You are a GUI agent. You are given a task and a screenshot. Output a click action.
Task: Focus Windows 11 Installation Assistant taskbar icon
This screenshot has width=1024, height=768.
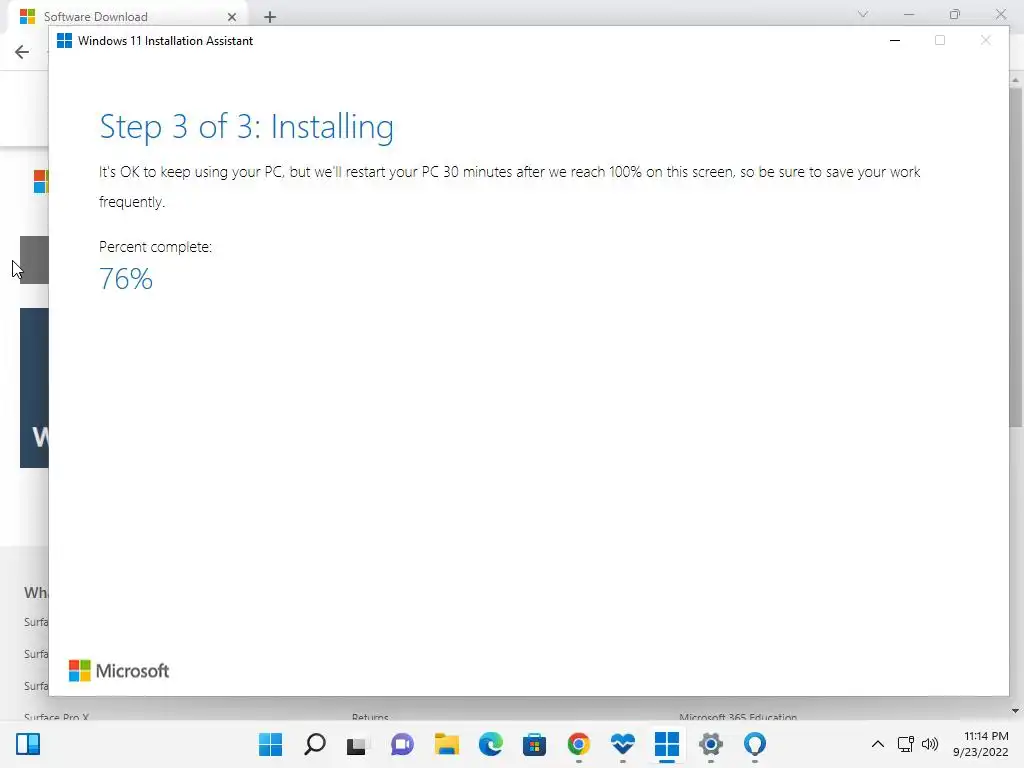[x=667, y=744]
